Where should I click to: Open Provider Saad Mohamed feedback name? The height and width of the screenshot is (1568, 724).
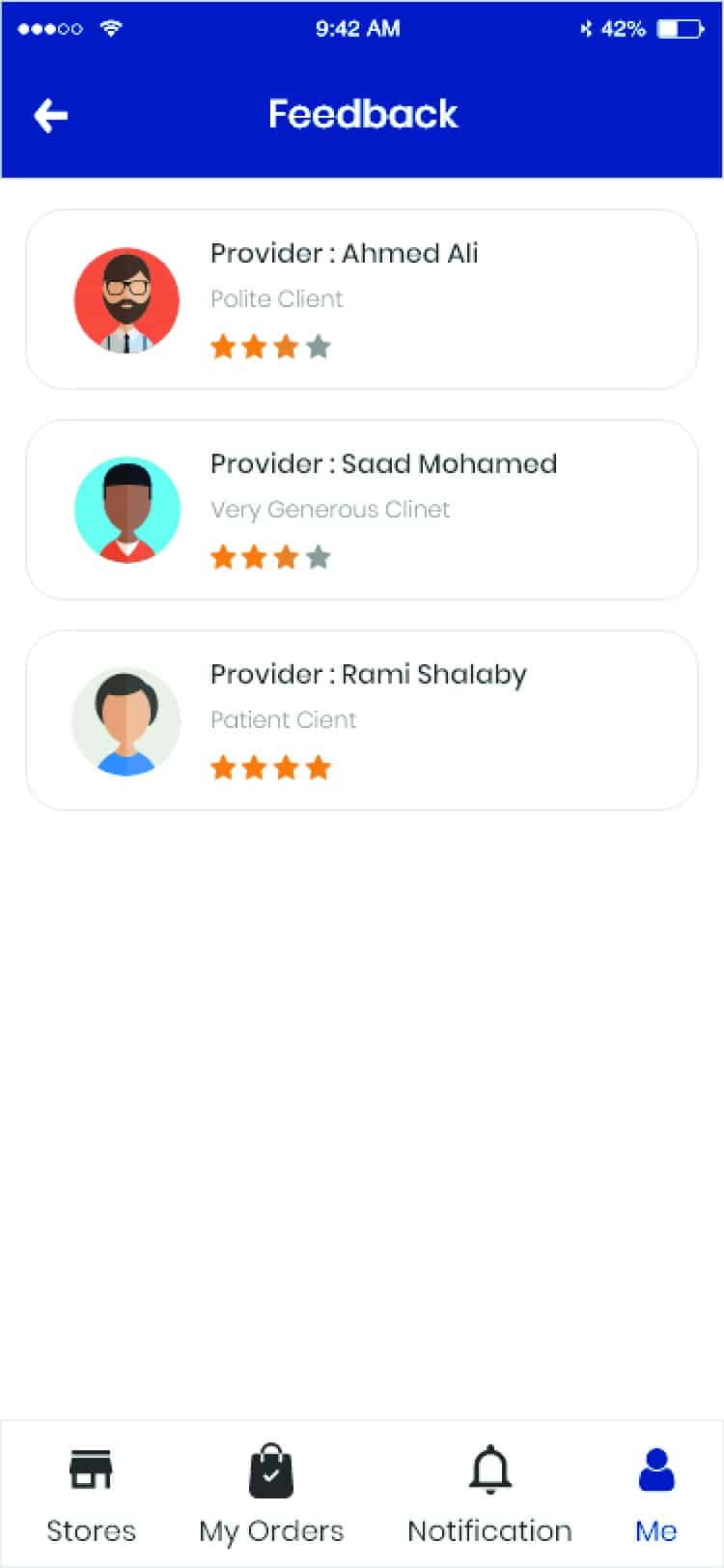point(383,463)
